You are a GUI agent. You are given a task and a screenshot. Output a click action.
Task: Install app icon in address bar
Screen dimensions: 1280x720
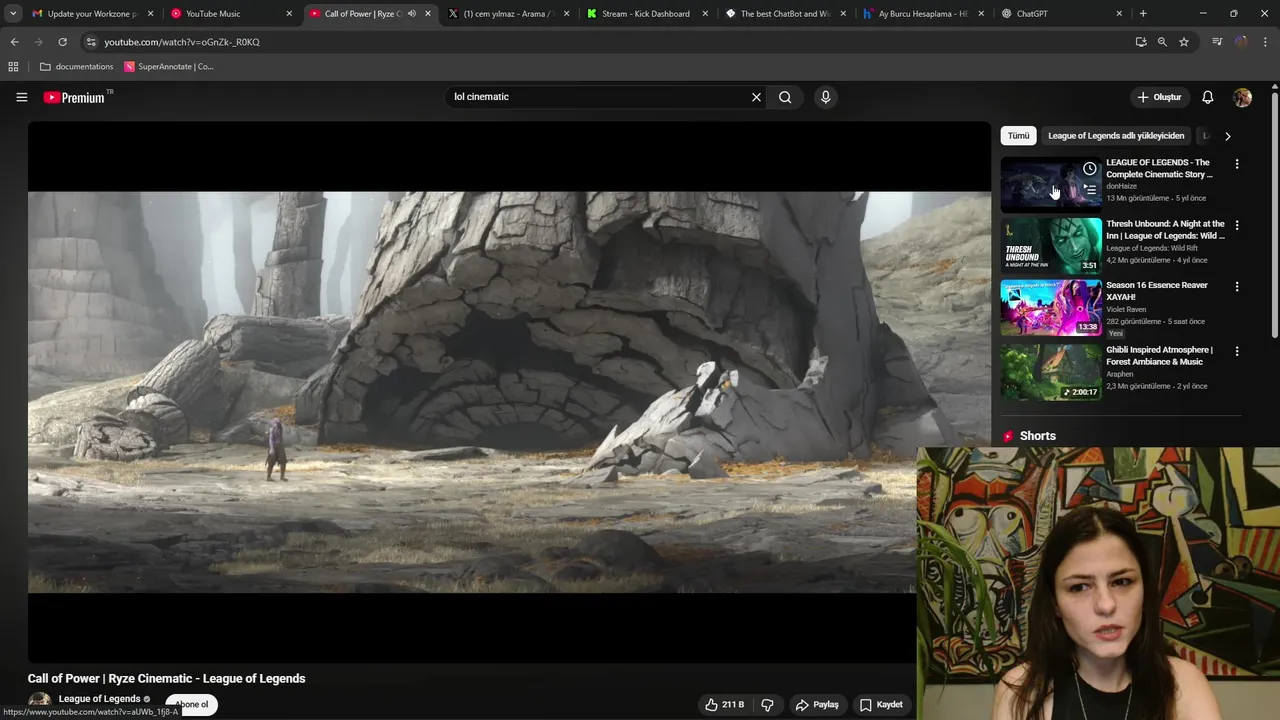[1141, 42]
